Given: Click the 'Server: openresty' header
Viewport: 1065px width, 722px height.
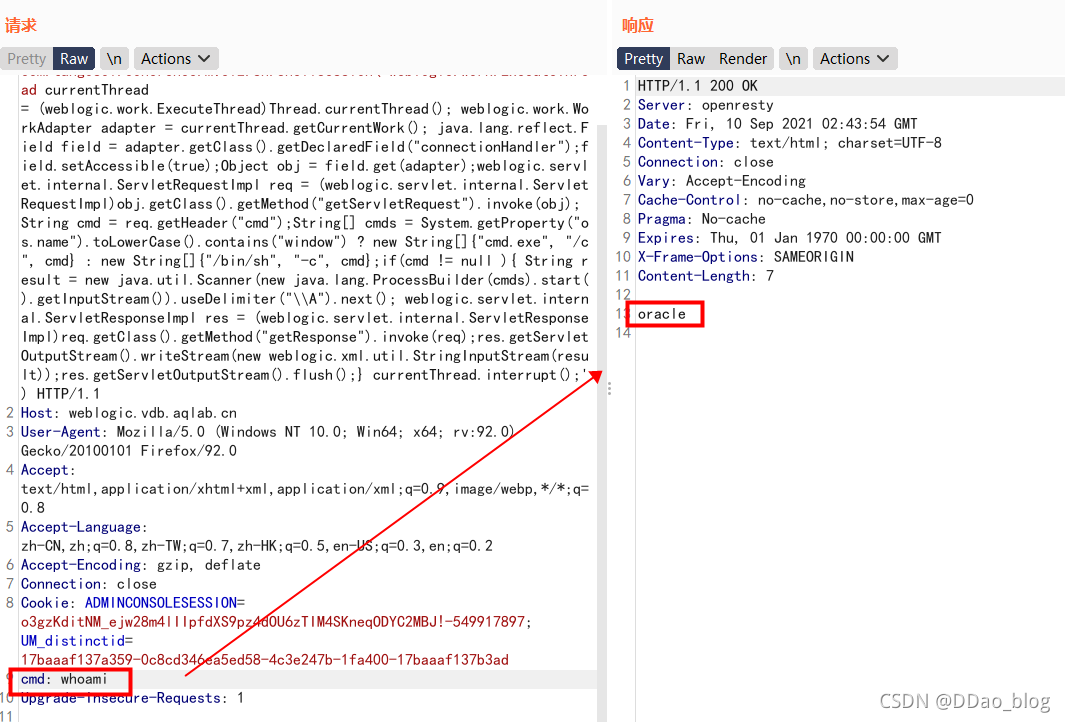Looking at the screenshot, I should (705, 105).
